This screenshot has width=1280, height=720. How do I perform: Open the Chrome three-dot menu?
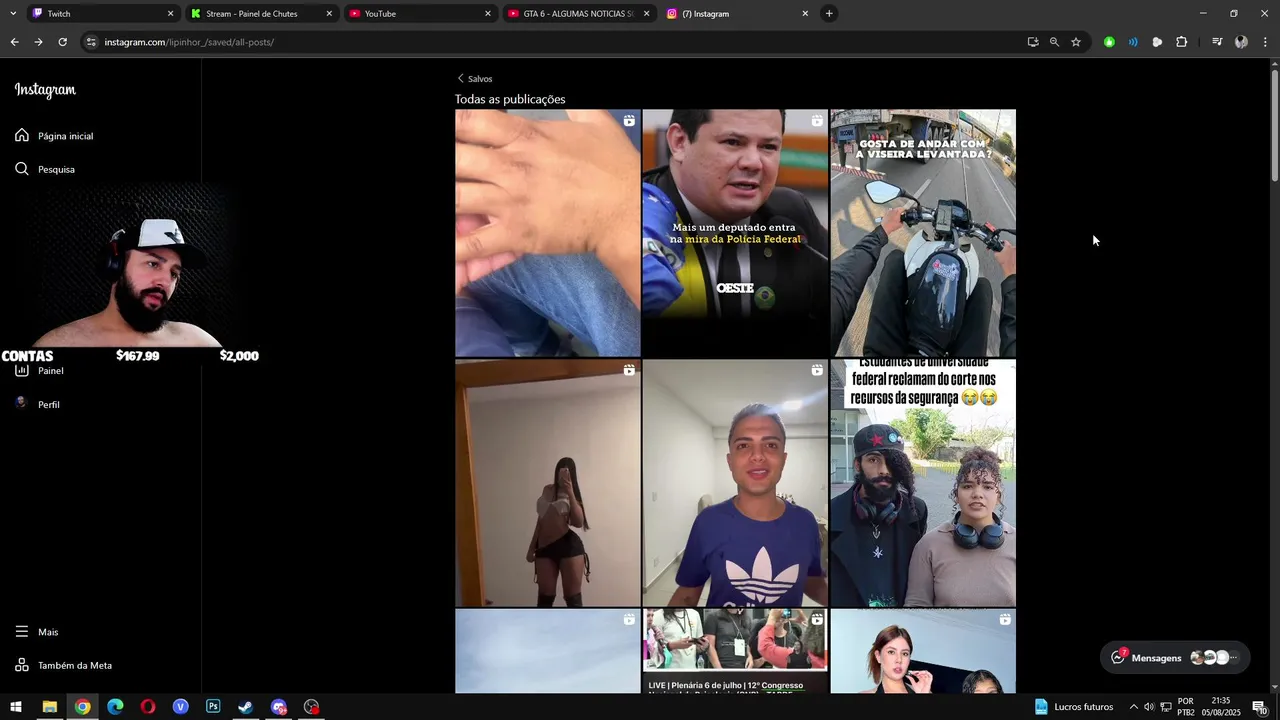[1265, 42]
